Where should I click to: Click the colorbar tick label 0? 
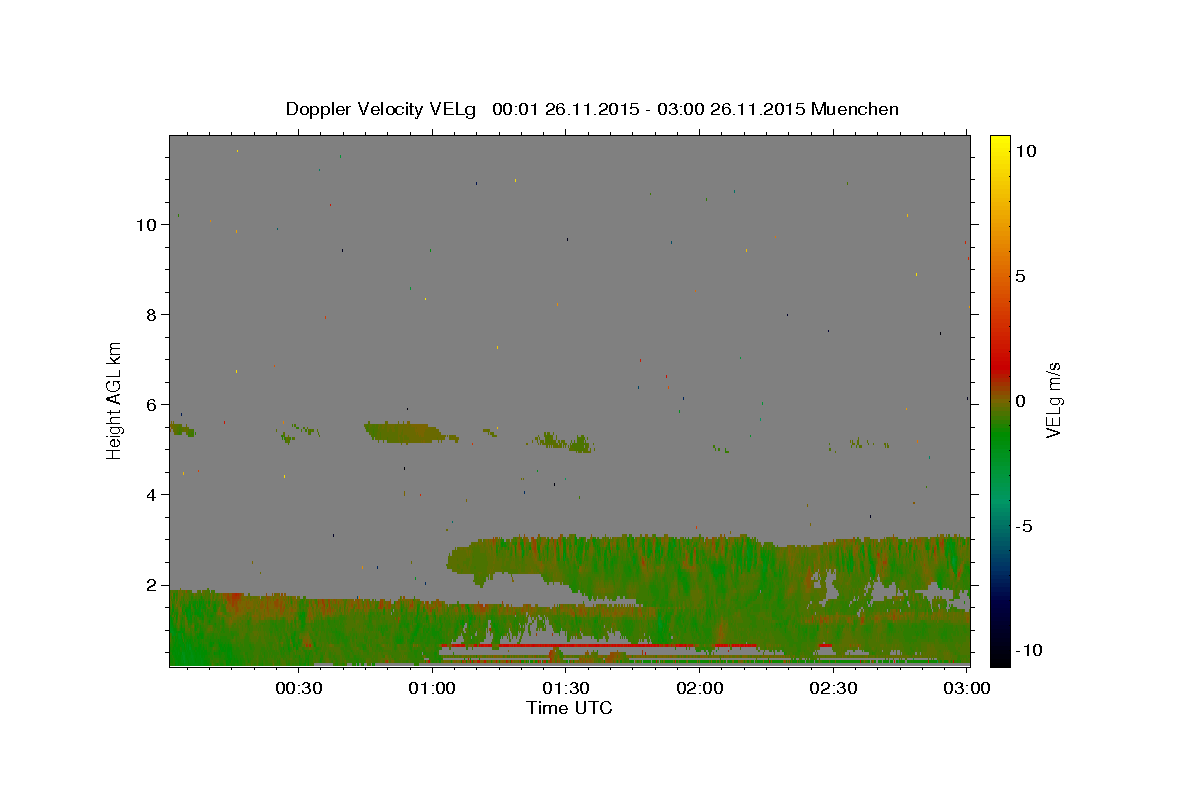(x=1020, y=401)
